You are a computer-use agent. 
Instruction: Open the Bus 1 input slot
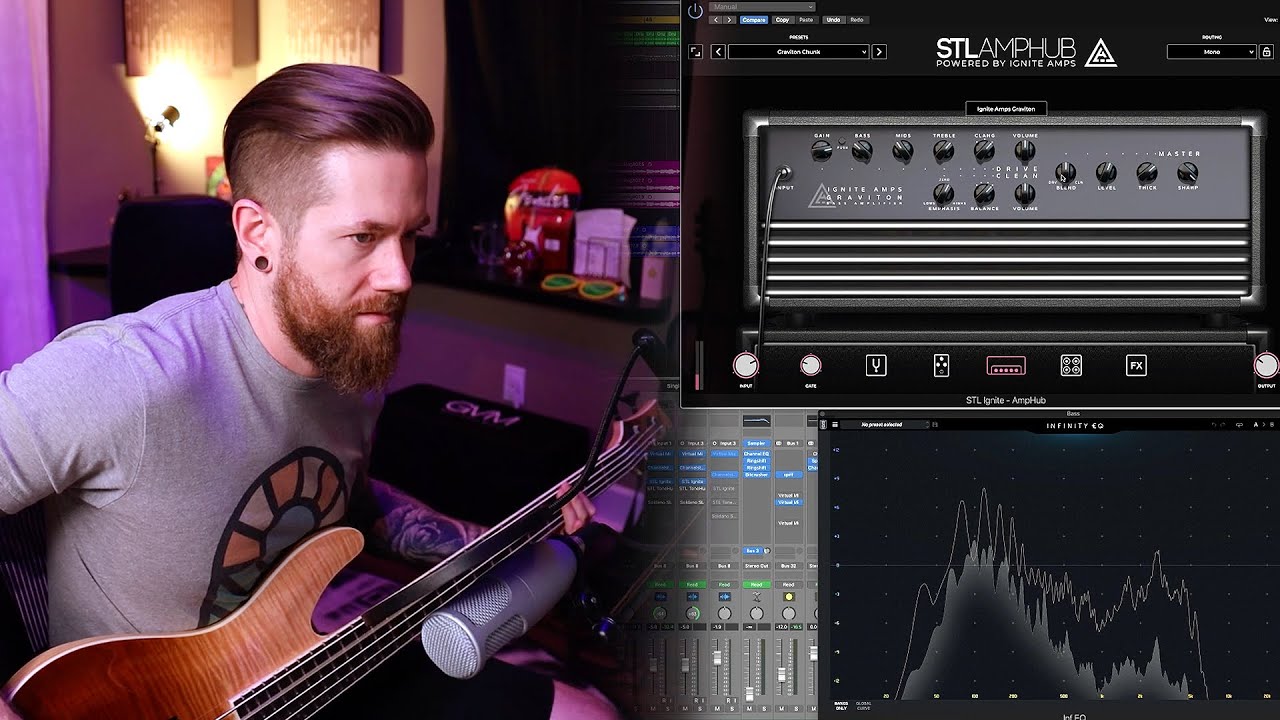[x=788, y=443]
